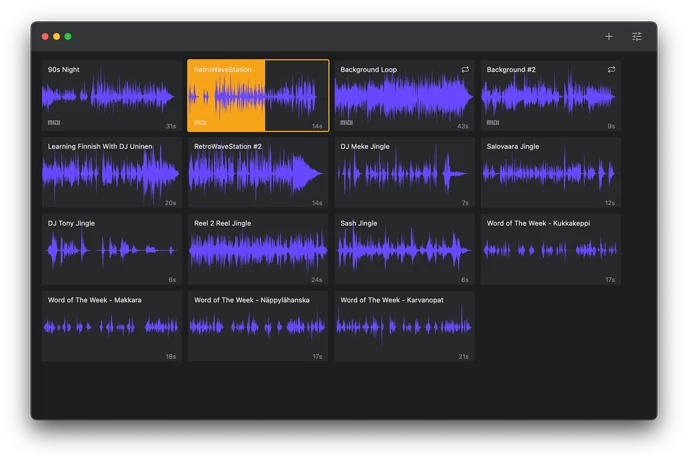Play the DJ Meke Jingle tile
The height and width of the screenshot is (462, 689).
tap(405, 172)
